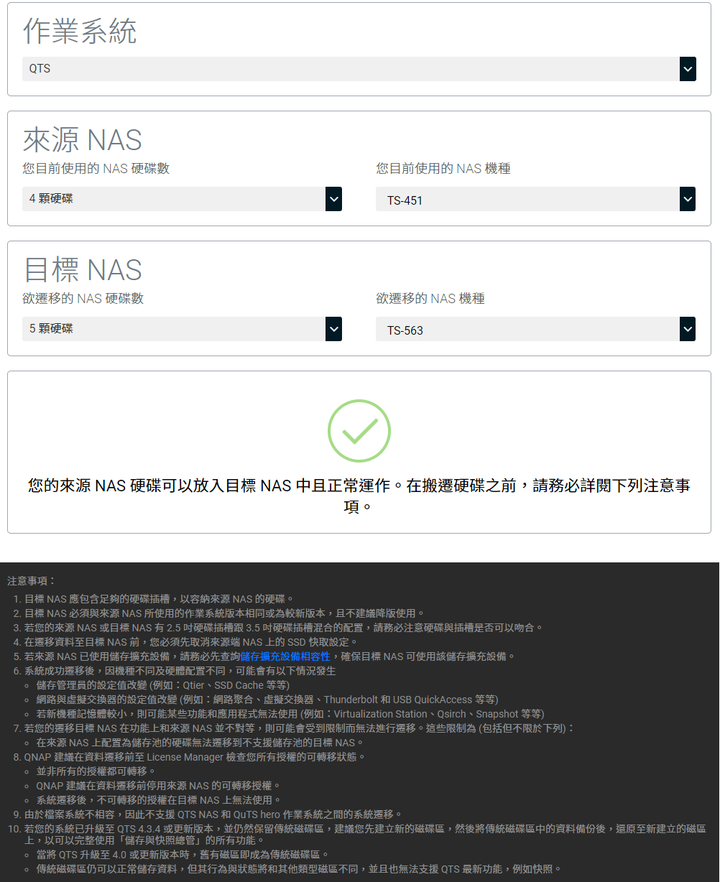Click the arrow button beside TS-451
The width and height of the screenshot is (720, 882).
pyautogui.click(x=687, y=199)
